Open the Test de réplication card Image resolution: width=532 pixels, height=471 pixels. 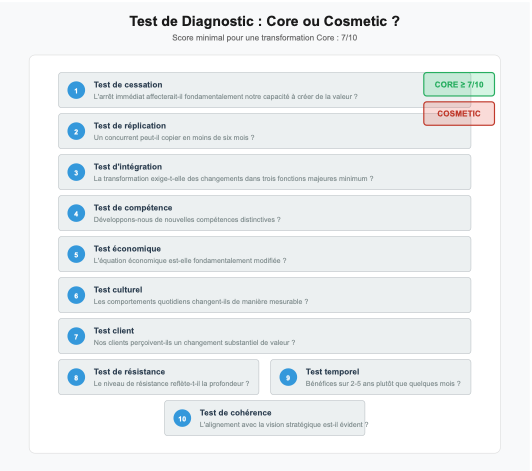(x=264, y=131)
